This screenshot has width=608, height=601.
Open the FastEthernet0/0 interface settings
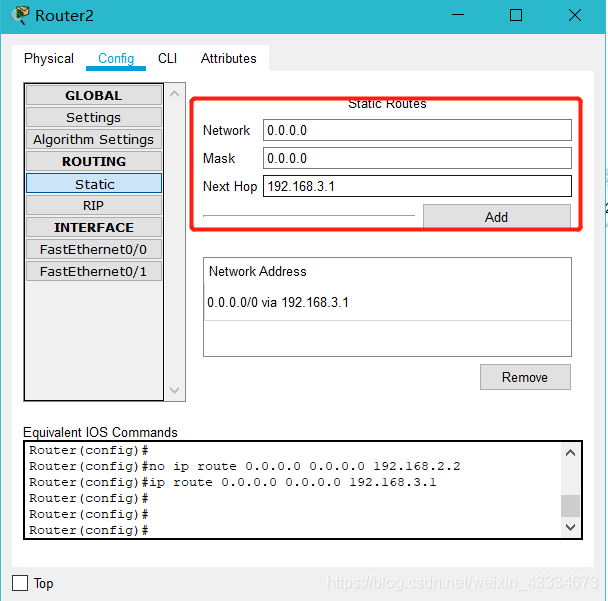click(94, 249)
